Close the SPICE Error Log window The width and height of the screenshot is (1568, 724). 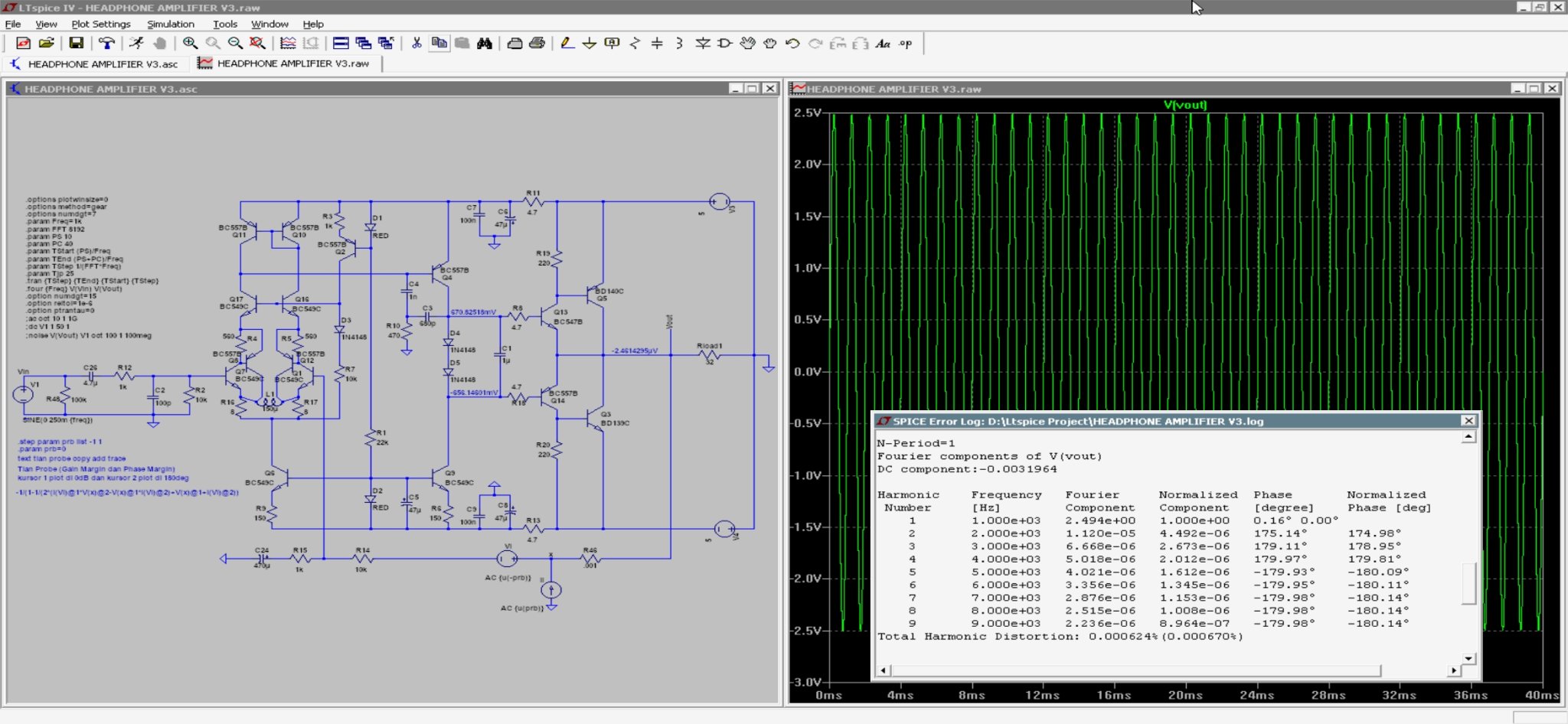click(x=1468, y=421)
